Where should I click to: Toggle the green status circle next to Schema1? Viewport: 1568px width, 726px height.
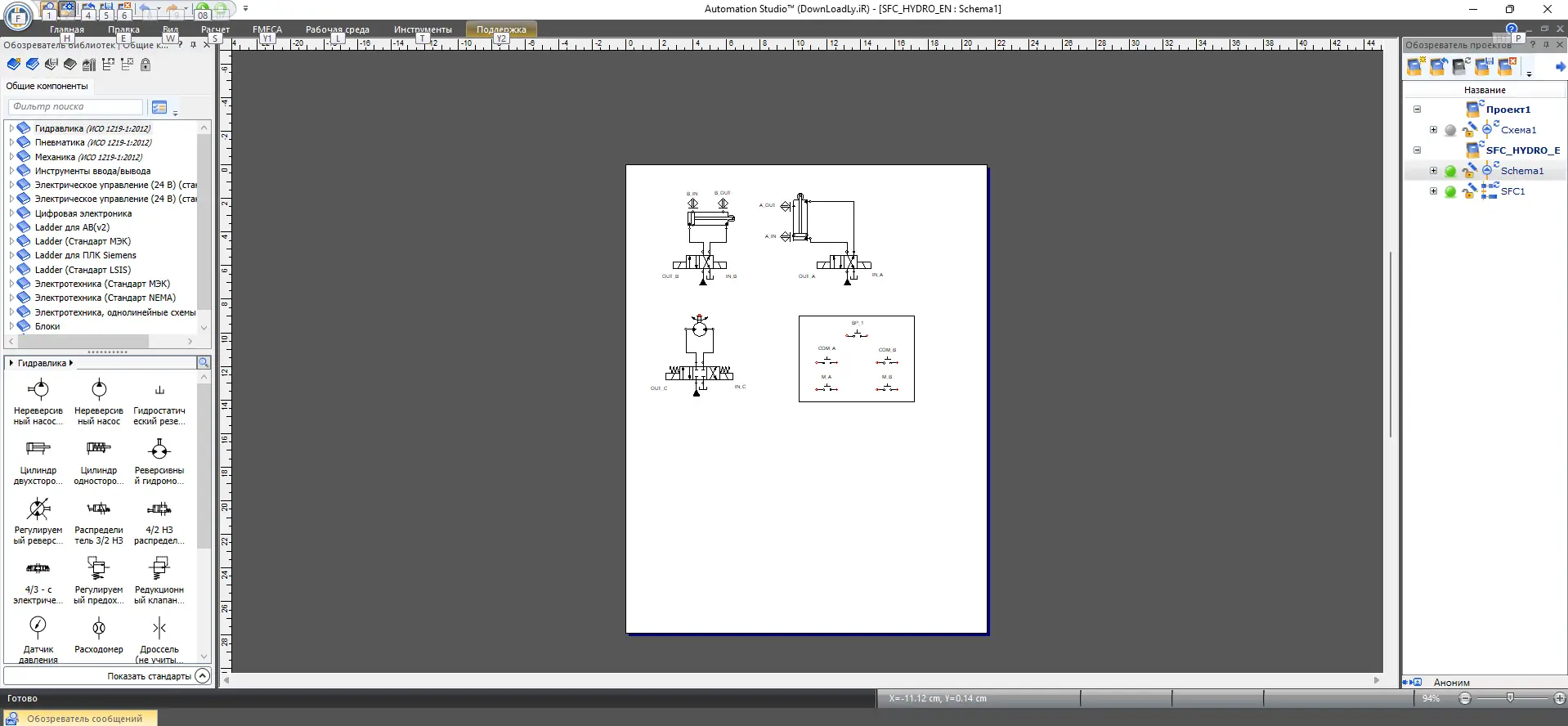1450,171
